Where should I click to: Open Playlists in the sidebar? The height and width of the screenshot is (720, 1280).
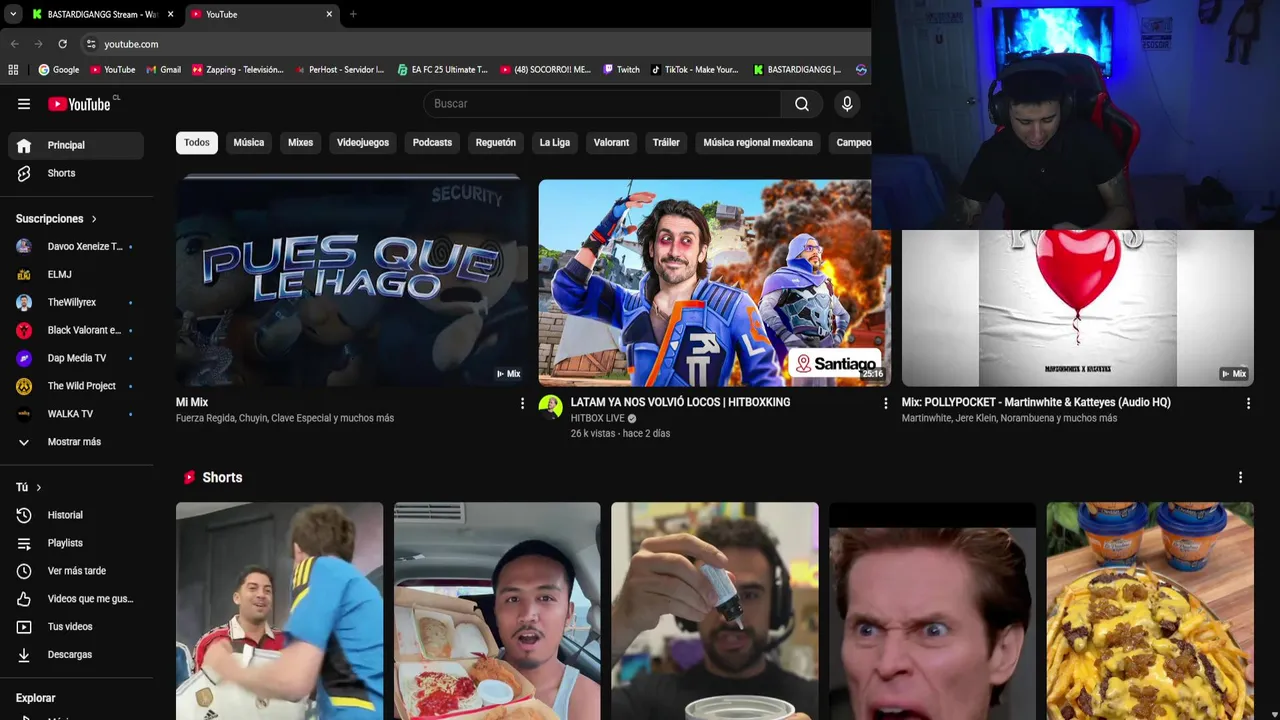pos(76,543)
